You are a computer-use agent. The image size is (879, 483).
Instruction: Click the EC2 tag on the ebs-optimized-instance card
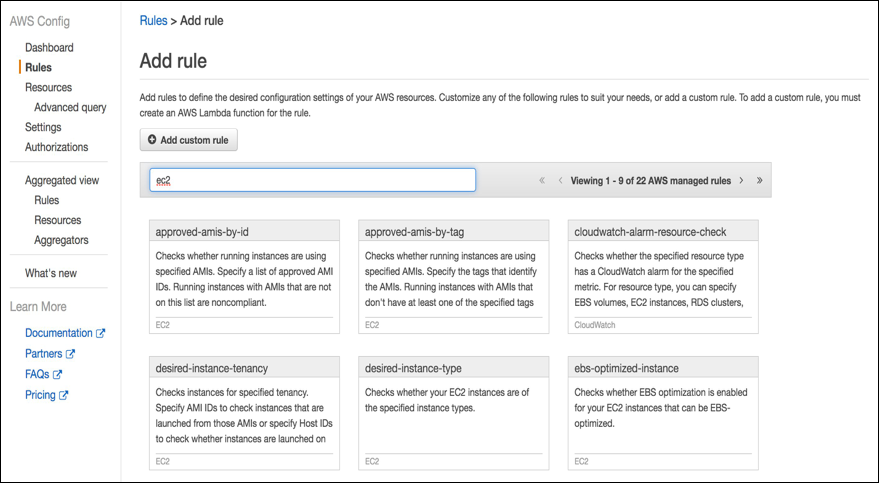tap(581, 462)
